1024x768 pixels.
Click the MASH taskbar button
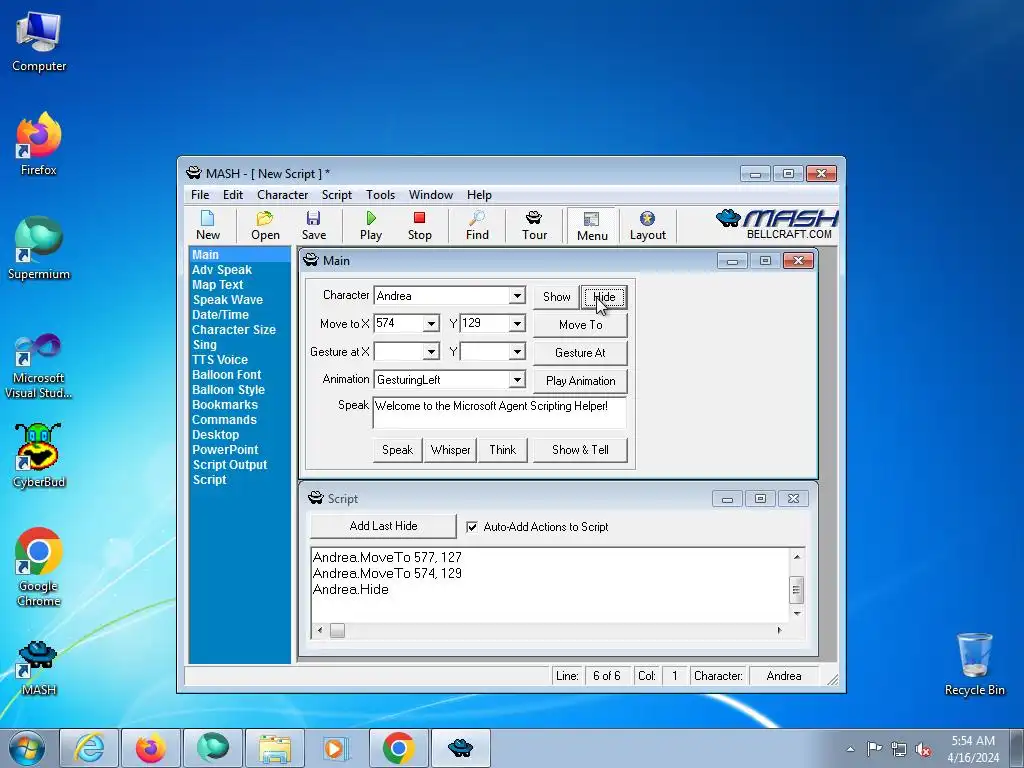coord(460,748)
